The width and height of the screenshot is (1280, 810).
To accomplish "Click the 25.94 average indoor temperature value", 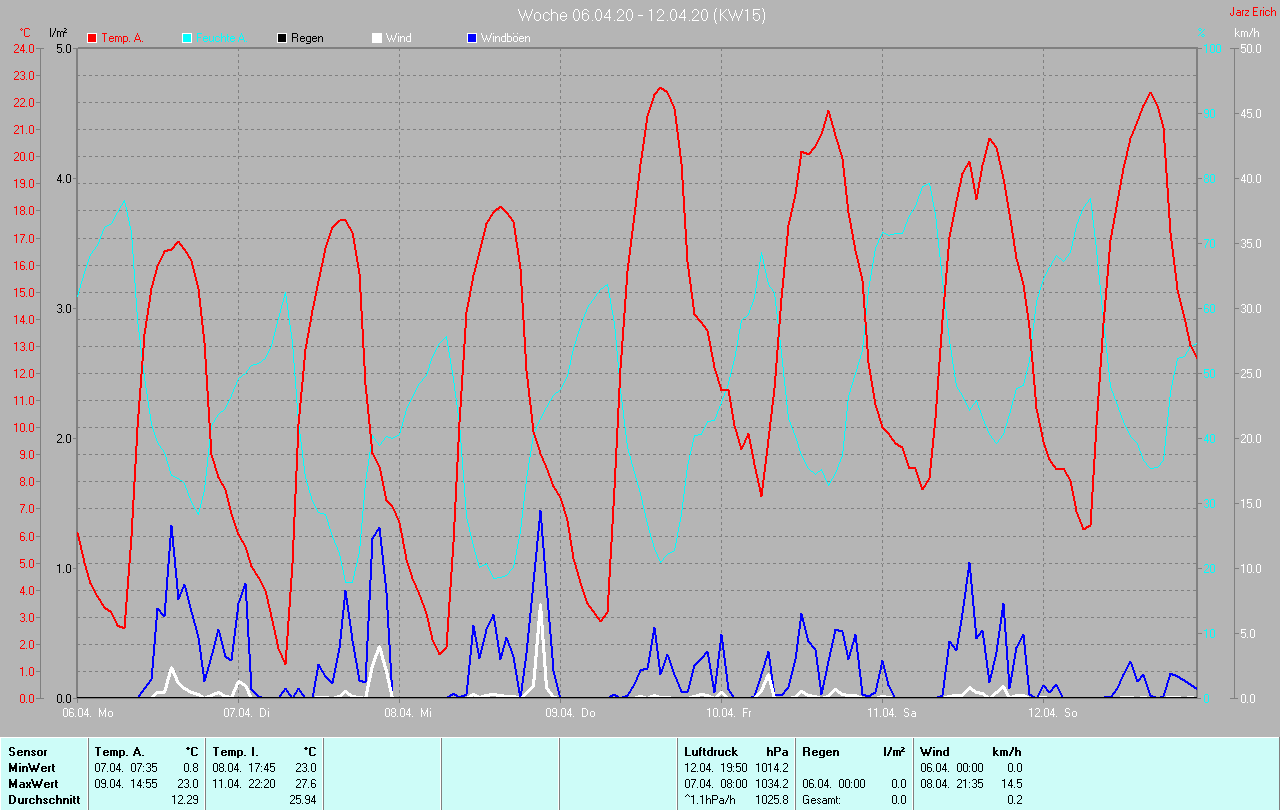I will (x=303, y=800).
